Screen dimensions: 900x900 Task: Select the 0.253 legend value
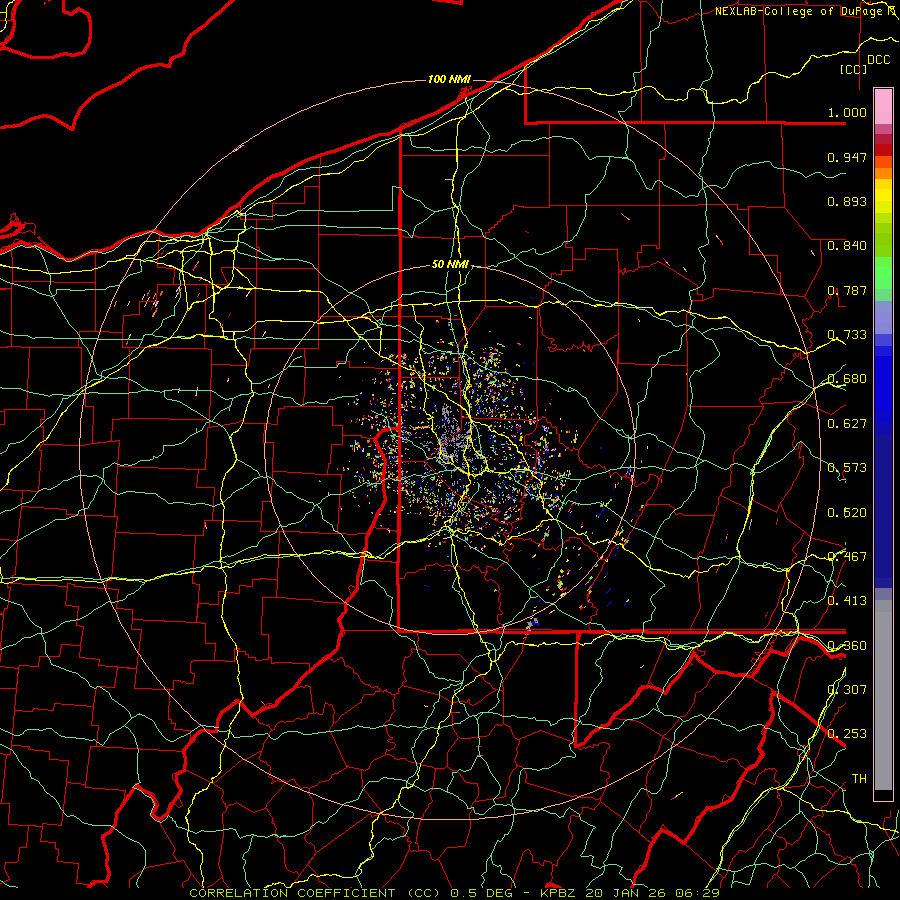(x=847, y=734)
